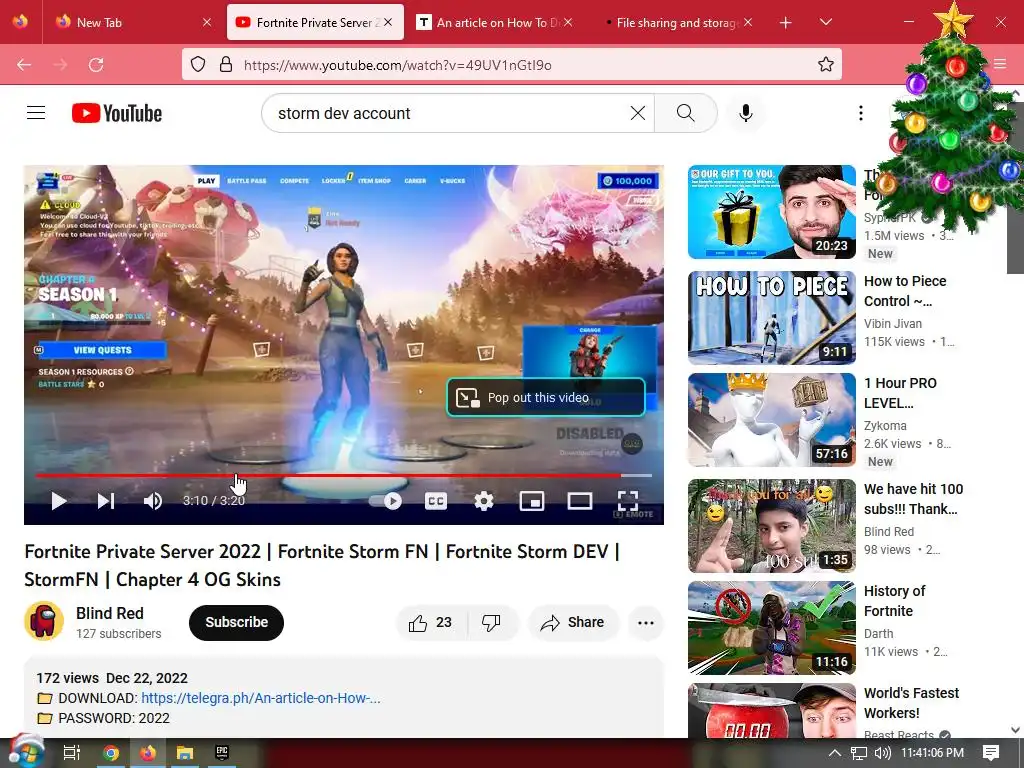
Task: Open player settings gear
Action: [483, 501]
